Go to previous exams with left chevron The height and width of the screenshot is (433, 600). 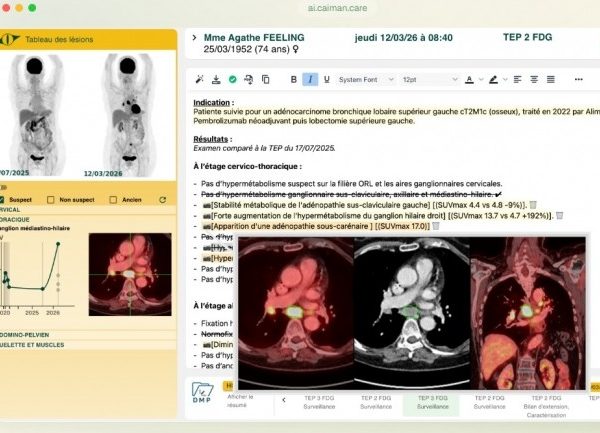[x=284, y=400]
